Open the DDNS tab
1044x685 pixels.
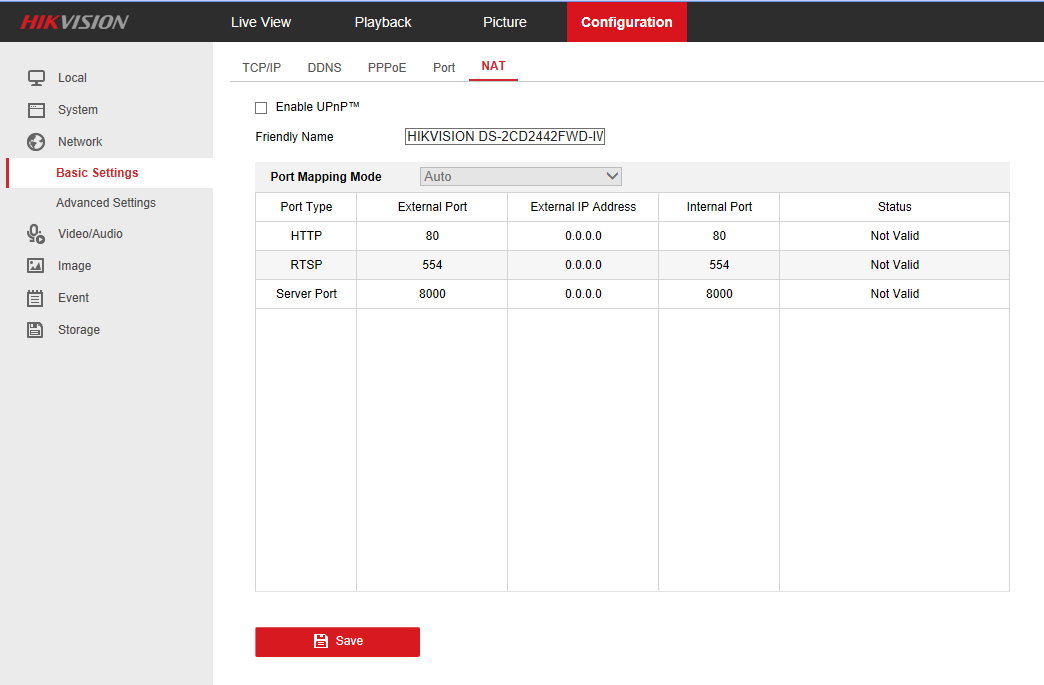pos(324,67)
